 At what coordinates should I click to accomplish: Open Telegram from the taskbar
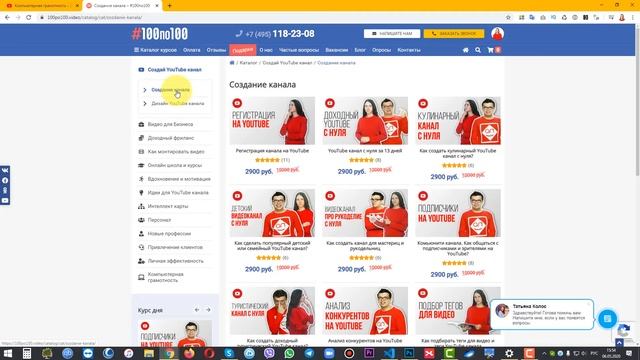(x=309, y=353)
